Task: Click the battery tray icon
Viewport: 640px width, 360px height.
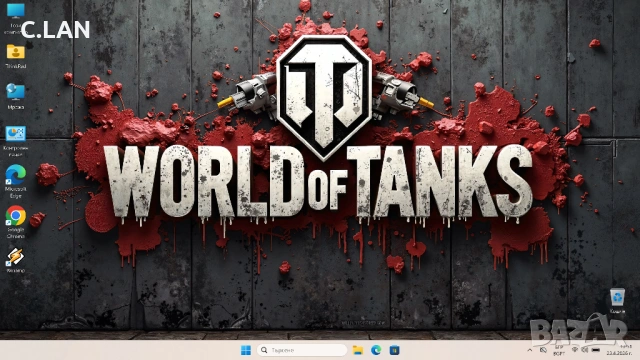Action: (x=596, y=350)
